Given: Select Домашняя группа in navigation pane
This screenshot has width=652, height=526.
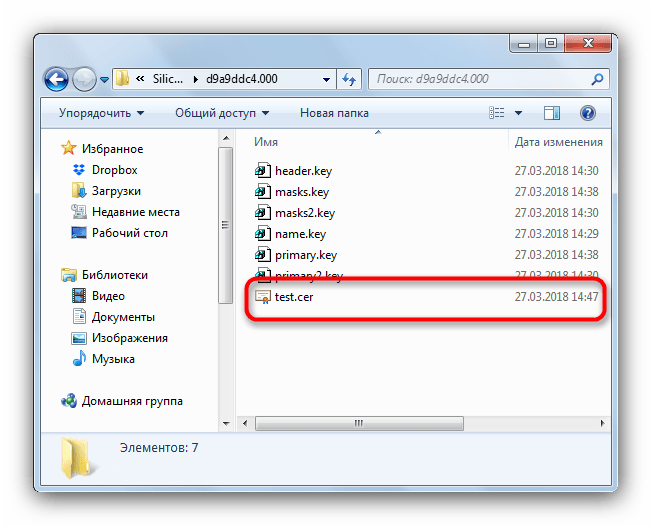Looking at the screenshot, I should 132,401.
